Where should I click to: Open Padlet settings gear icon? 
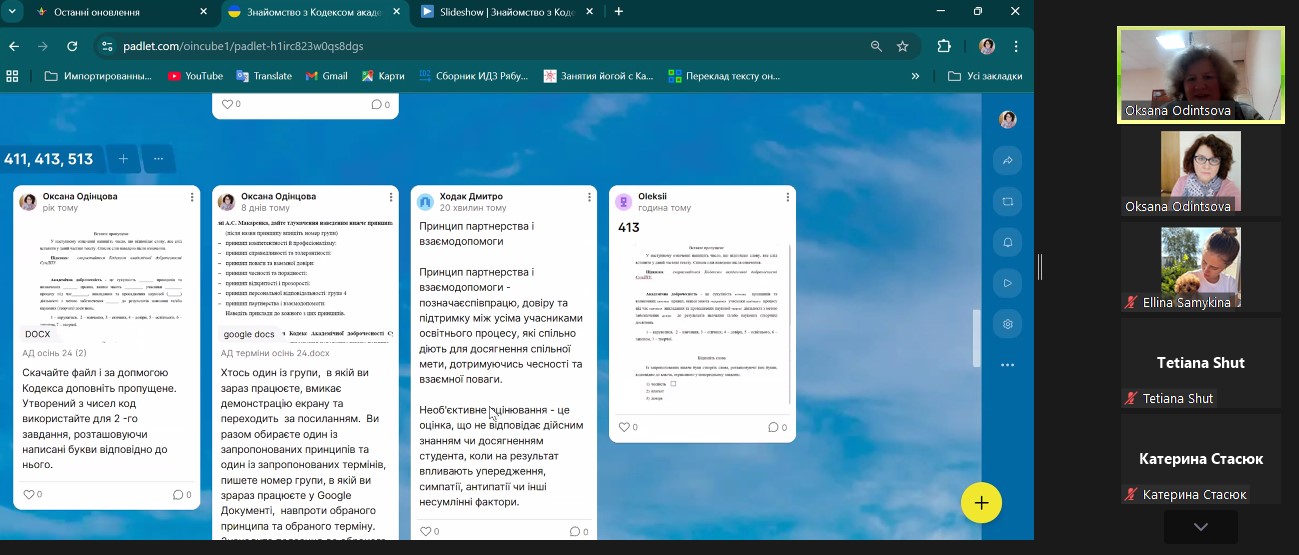tap(1007, 324)
